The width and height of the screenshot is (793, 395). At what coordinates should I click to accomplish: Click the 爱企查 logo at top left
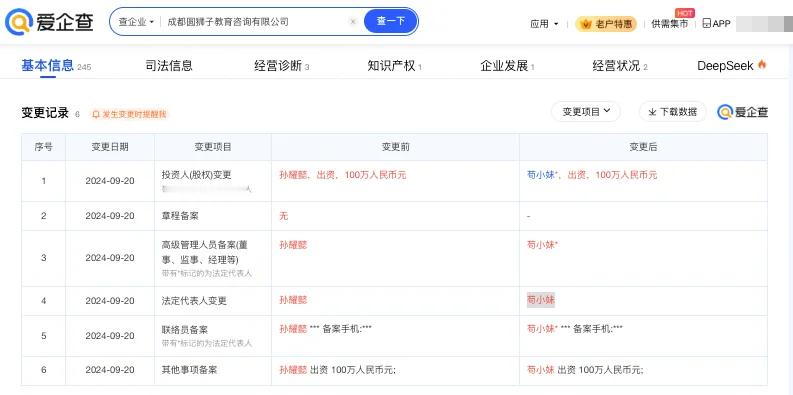pyautogui.click(x=49, y=22)
